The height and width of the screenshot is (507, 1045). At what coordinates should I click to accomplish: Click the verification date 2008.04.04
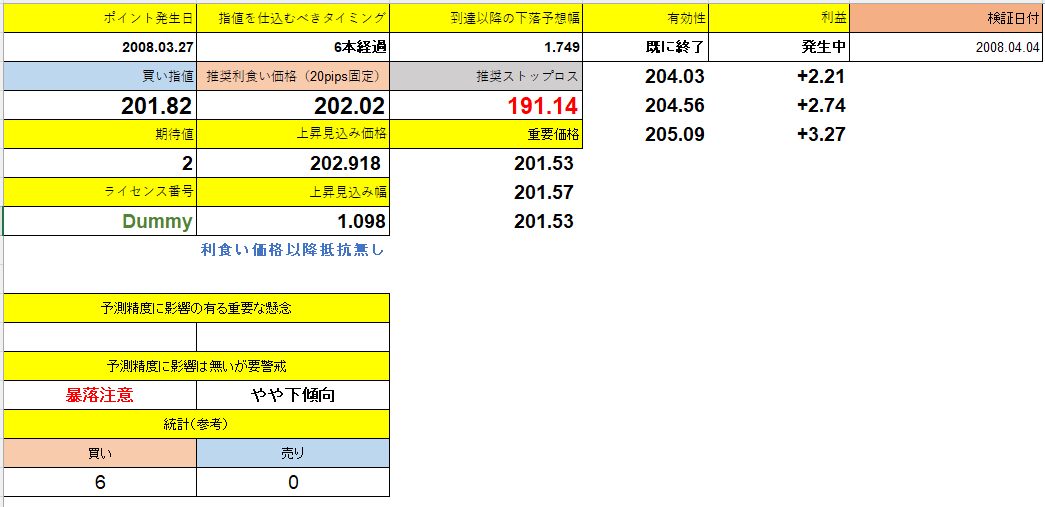click(x=946, y=47)
